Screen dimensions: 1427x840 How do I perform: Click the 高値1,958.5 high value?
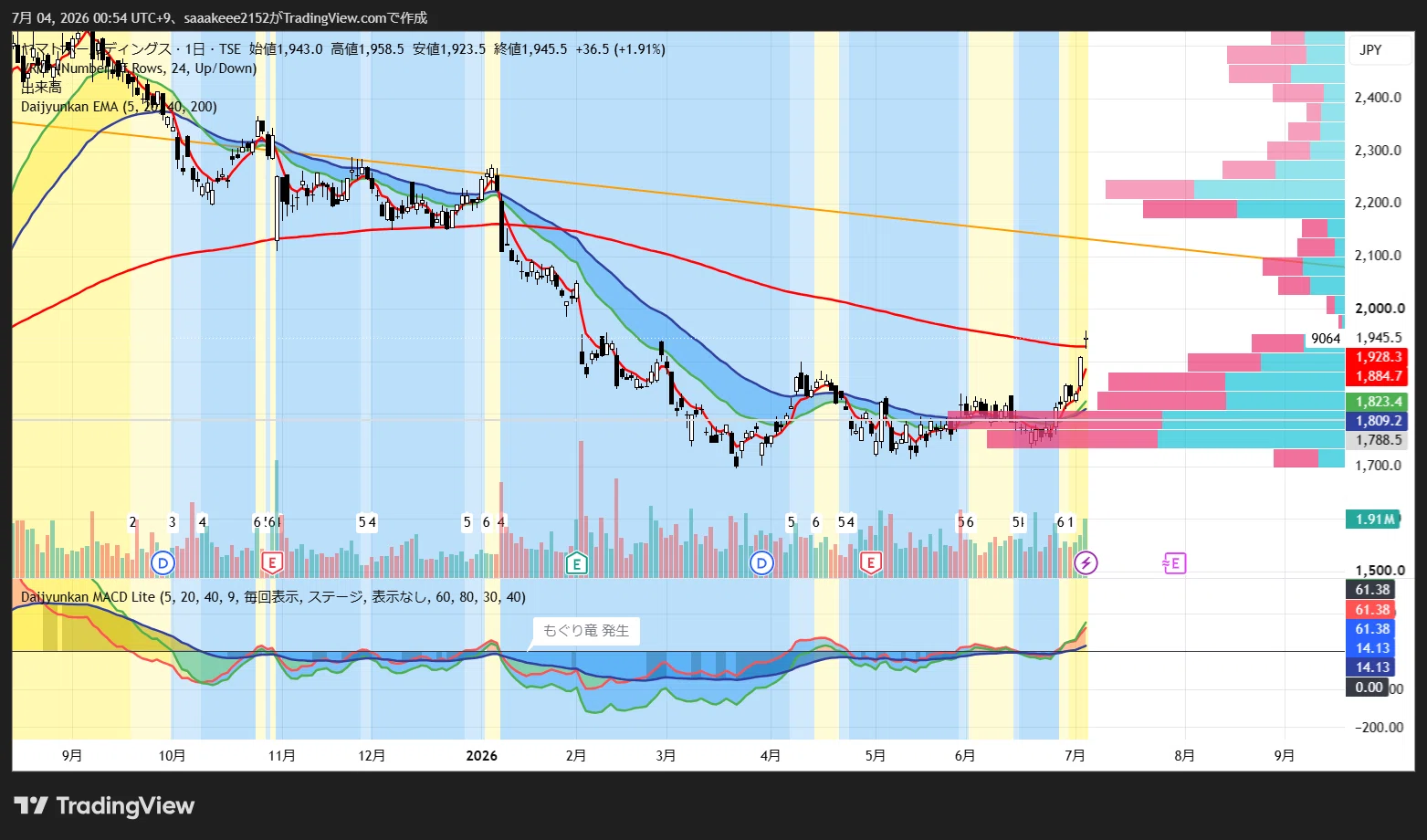point(367,49)
